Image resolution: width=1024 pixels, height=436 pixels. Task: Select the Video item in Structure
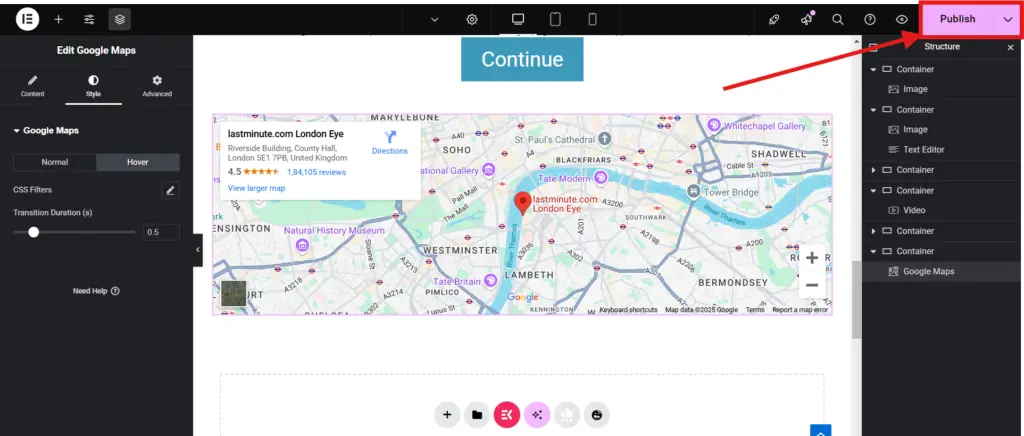(914, 210)
